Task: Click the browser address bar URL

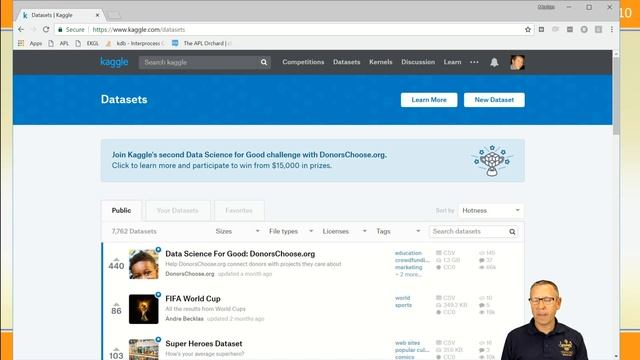Action: (x=139, y=29)
